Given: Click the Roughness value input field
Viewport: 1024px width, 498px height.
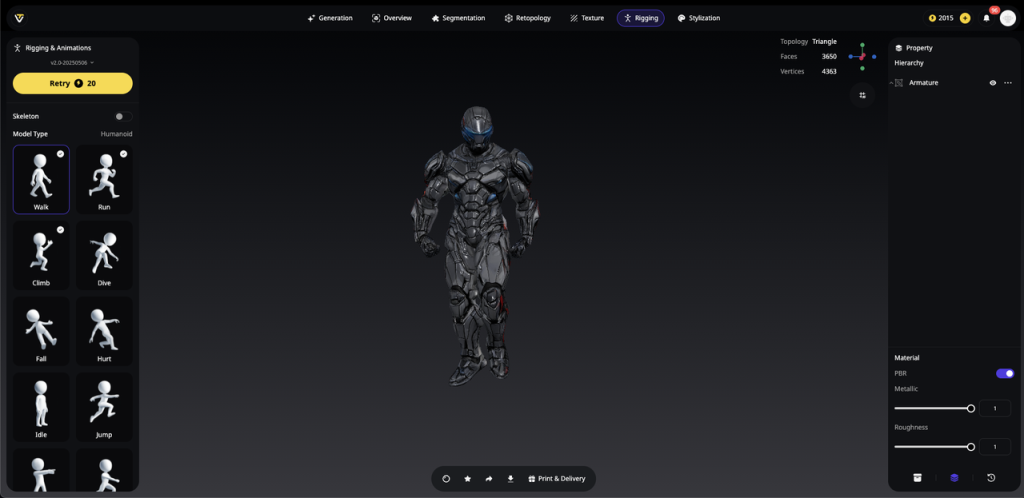Looking at the screenshot, I should [995, 447].
